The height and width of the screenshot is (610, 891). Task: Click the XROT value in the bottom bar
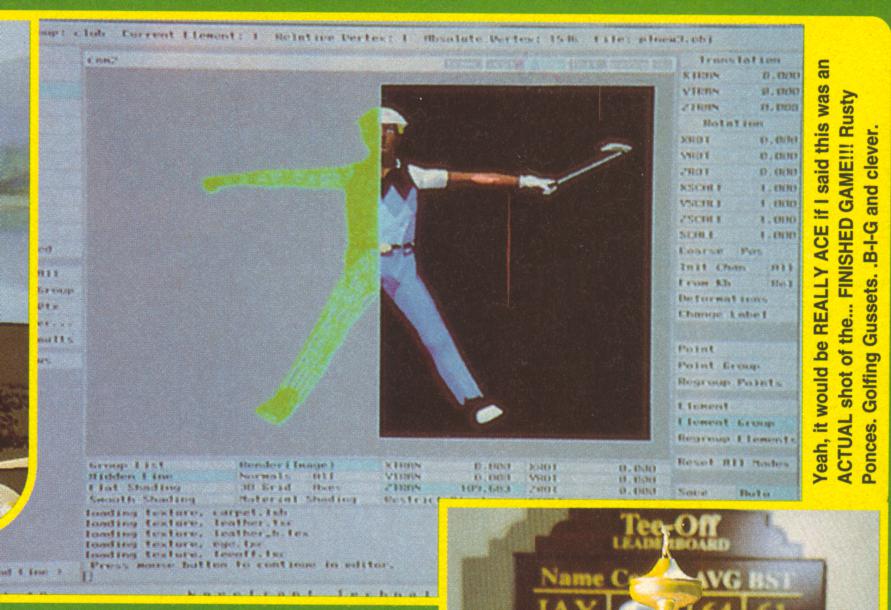(x=637, y=468)
